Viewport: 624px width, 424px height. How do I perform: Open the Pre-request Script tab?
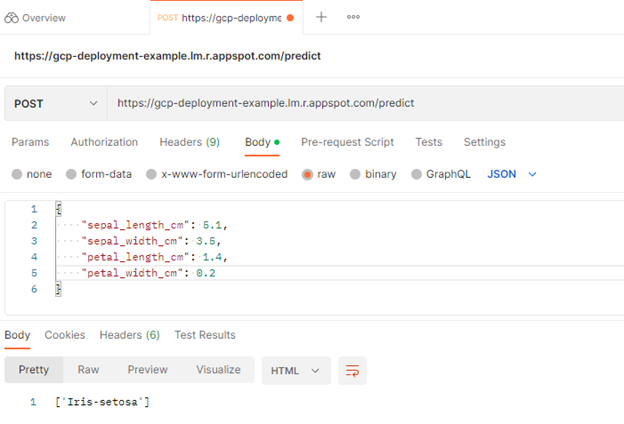point(347,142)
